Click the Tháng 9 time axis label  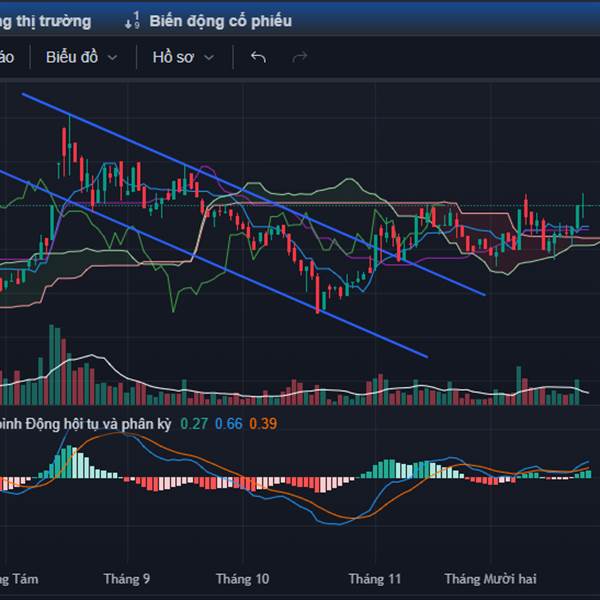(127, 578)
